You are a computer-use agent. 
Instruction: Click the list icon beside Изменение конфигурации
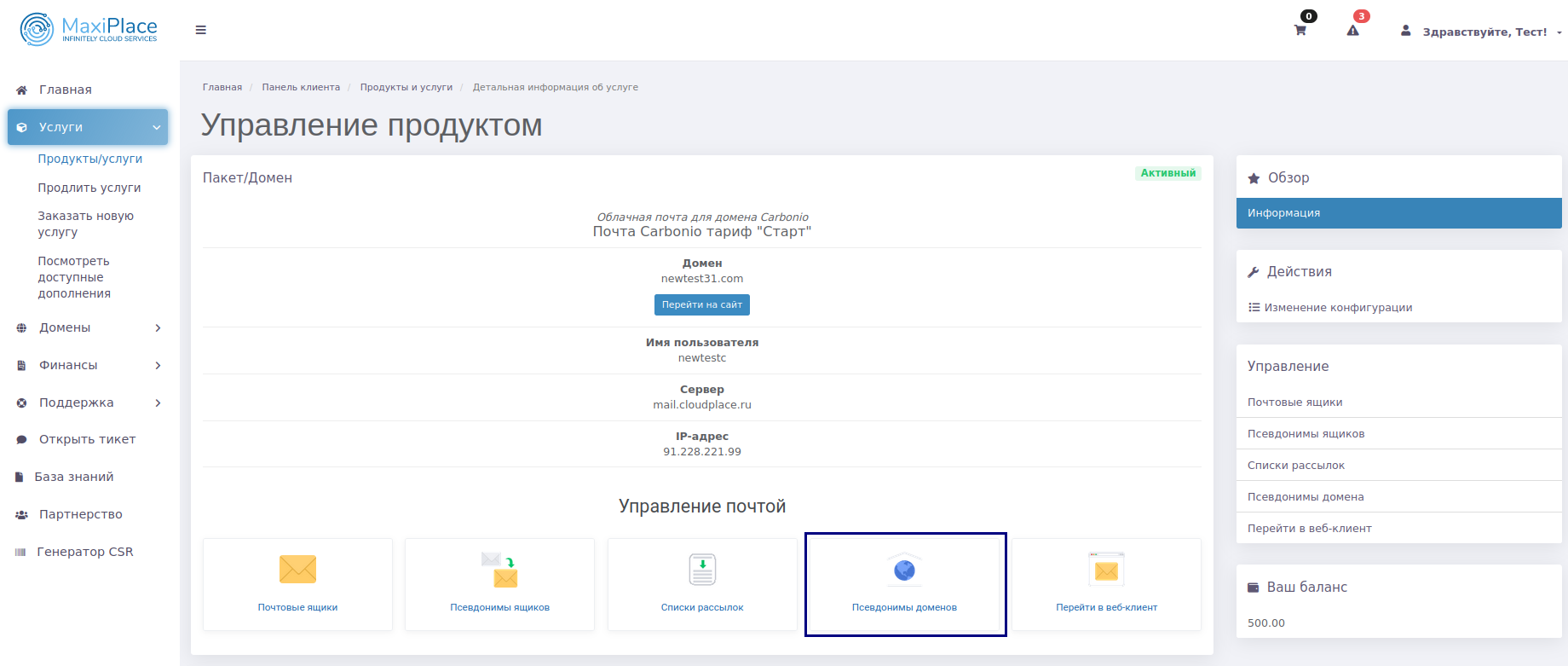click(x=1254, y=307)
